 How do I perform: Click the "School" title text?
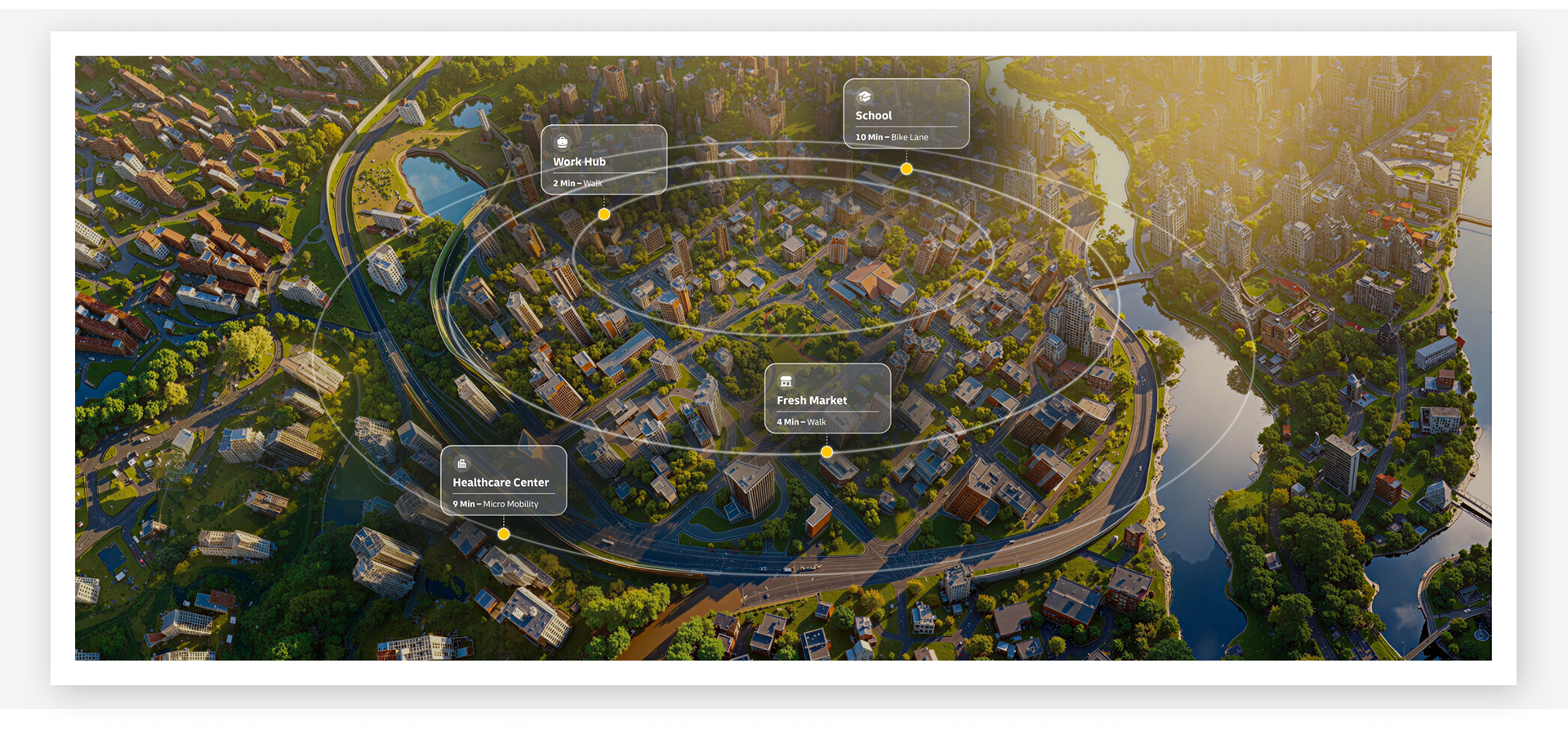[873, 116]
